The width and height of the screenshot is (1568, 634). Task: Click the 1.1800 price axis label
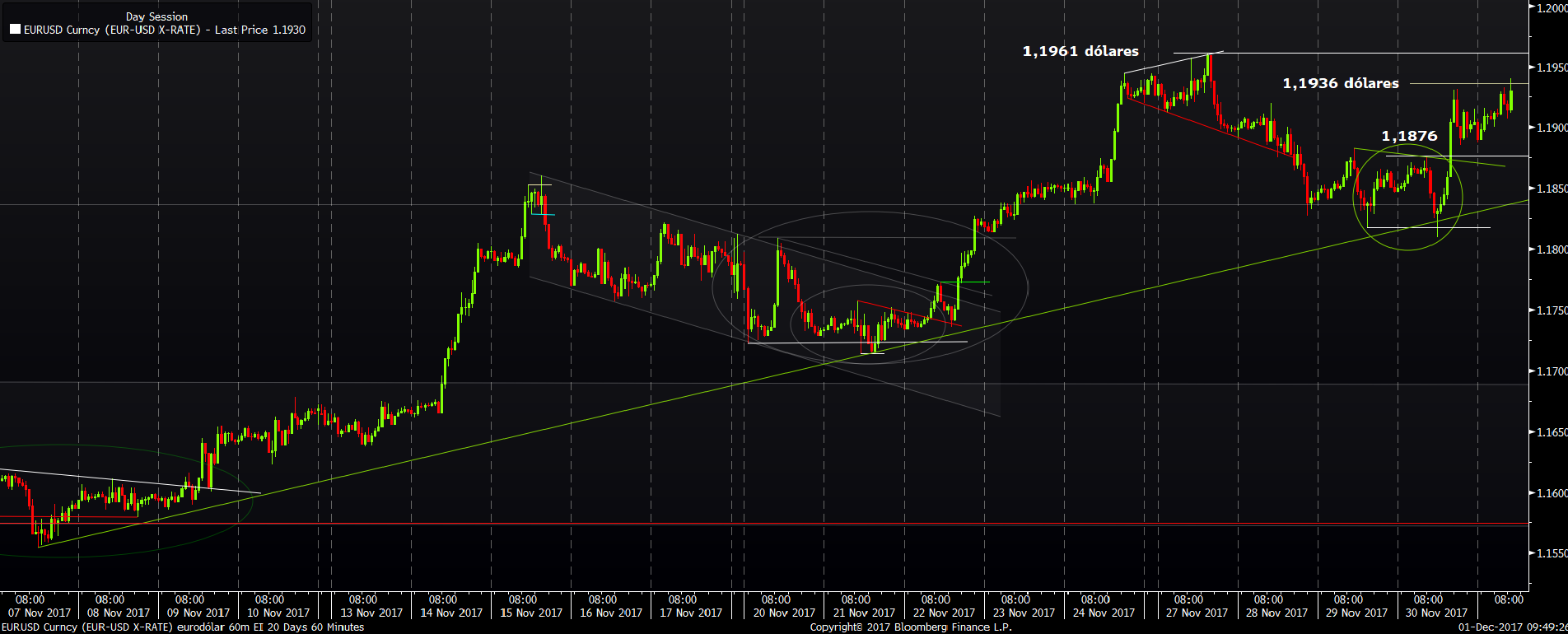click(1552, 249)
